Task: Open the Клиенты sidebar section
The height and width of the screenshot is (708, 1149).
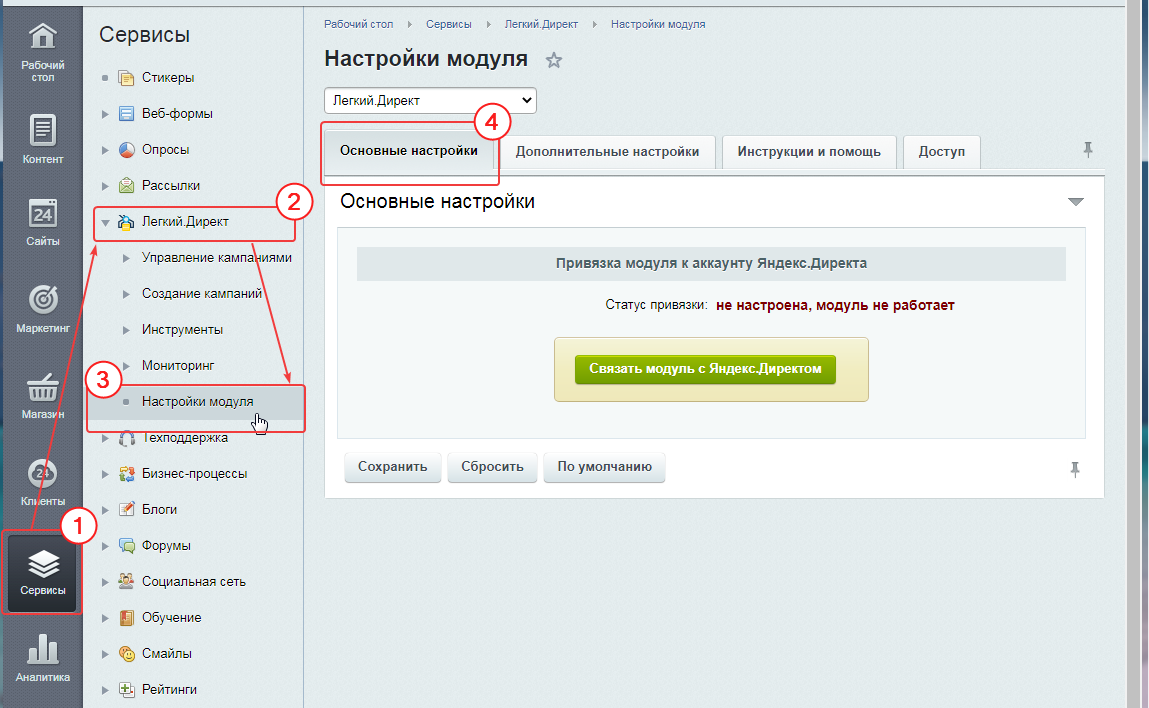Action: pyautogui.click(x=43, y=482)
